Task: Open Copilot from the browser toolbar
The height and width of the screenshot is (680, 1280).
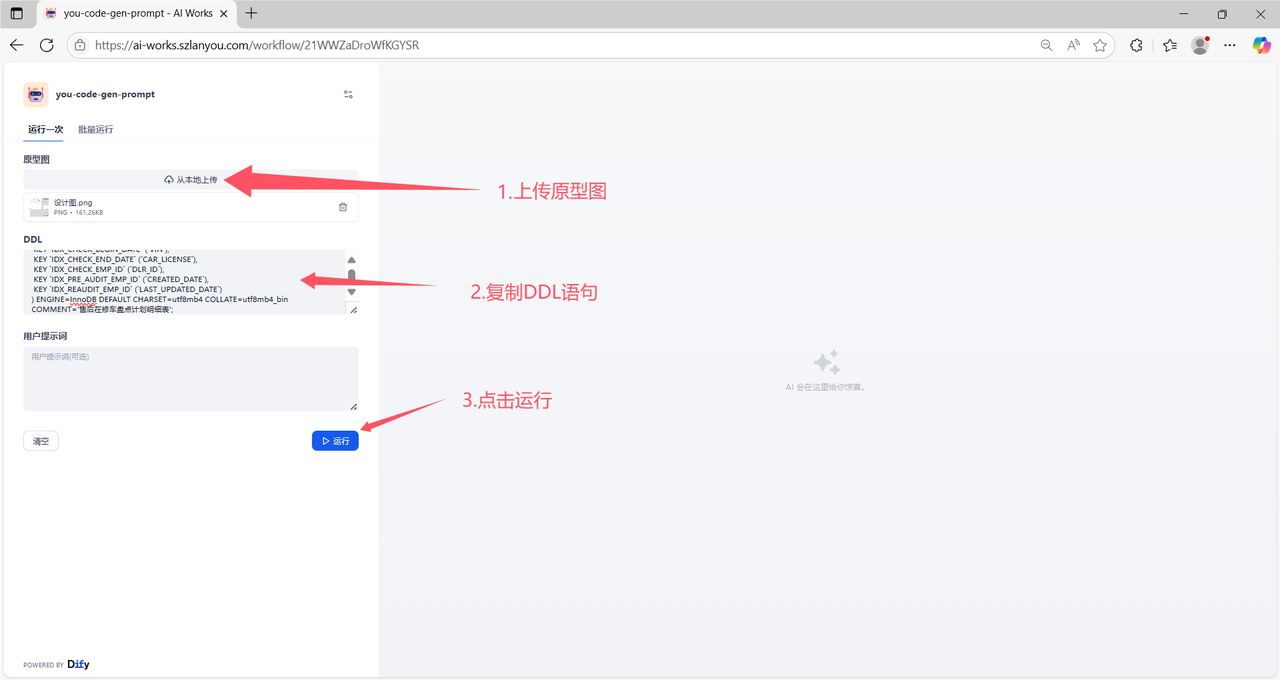Action: pos(1262,44)
